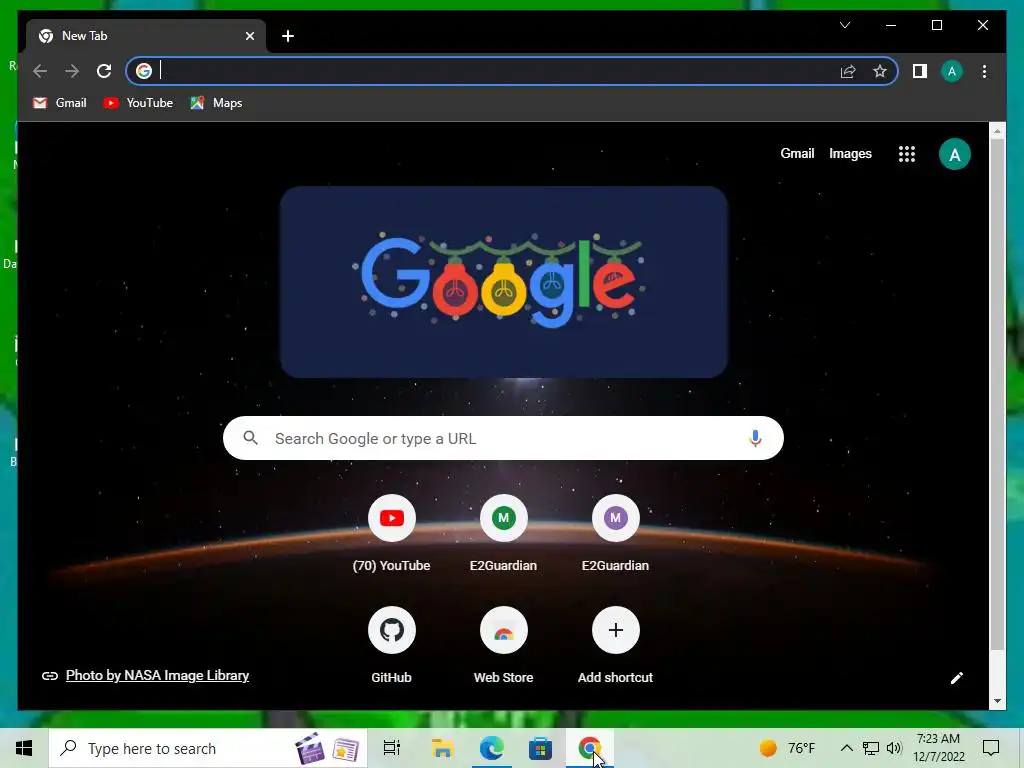Click the Add shortcut button
The image size is (1024, 768).
615,645
